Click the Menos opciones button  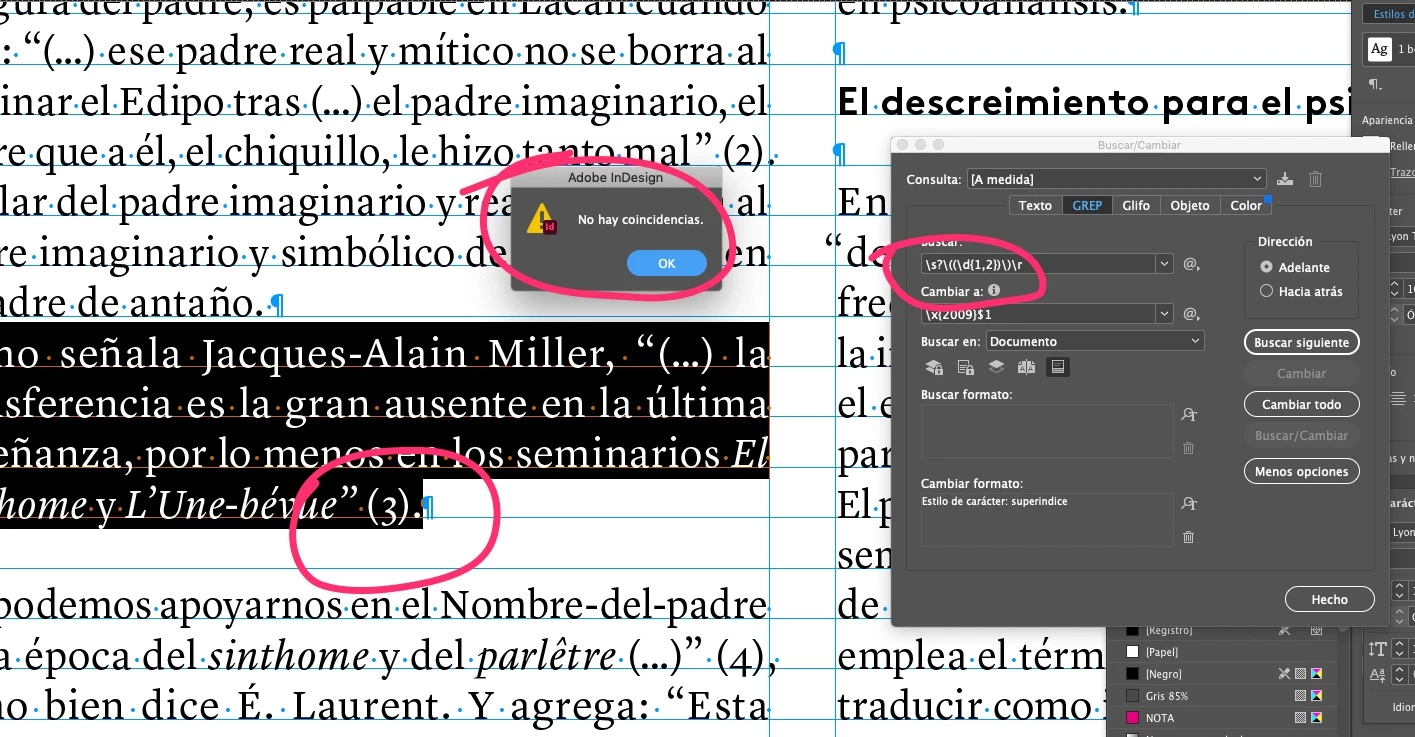click(x=1302, y=471)
